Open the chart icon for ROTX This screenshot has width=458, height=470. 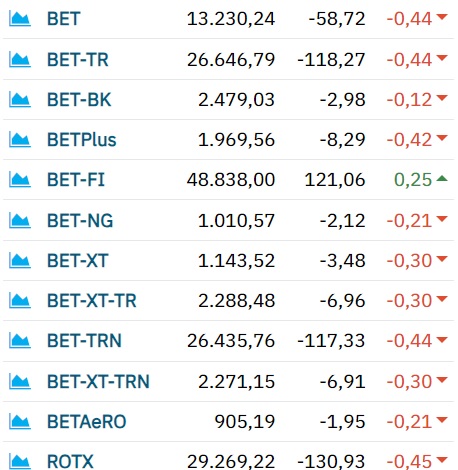click(x=20, y=462)
